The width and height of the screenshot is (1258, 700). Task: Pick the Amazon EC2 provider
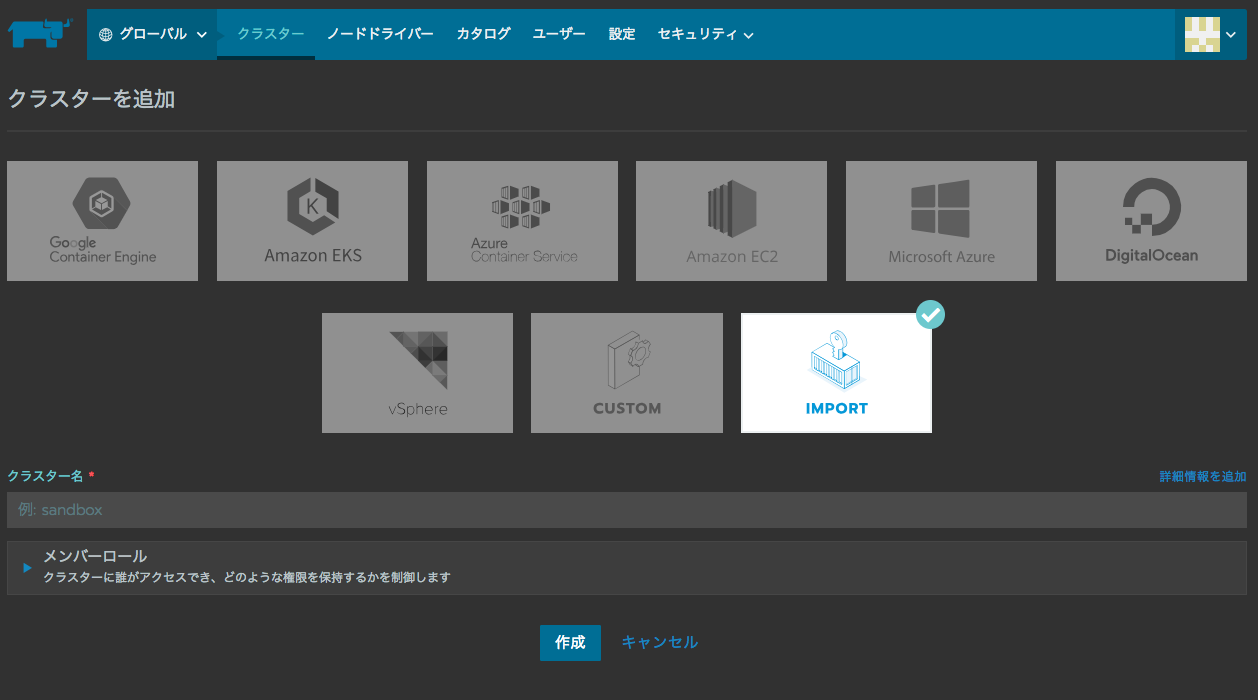click(731, 221)
